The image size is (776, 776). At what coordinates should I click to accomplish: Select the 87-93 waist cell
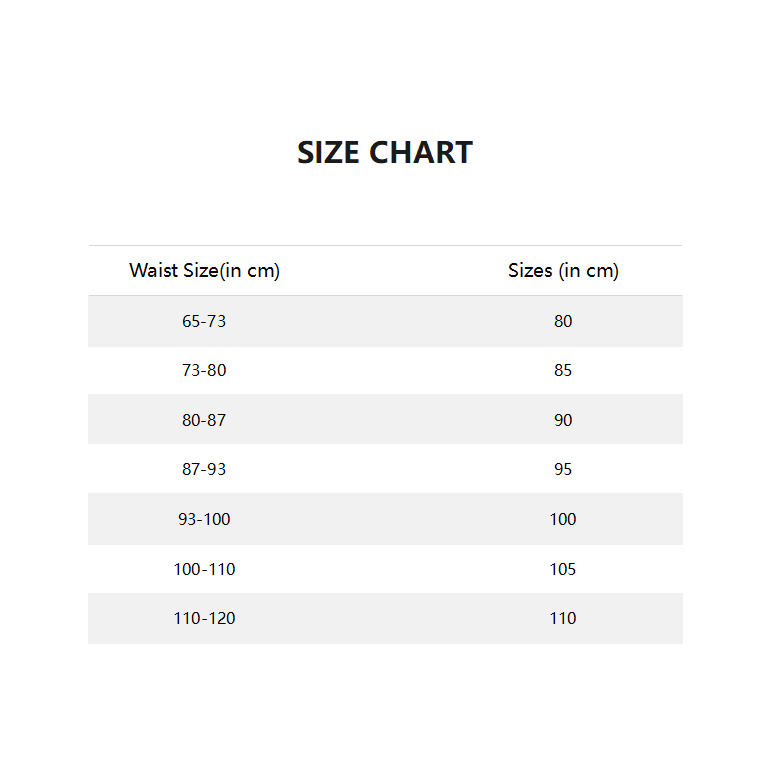(x=204, y=469)
